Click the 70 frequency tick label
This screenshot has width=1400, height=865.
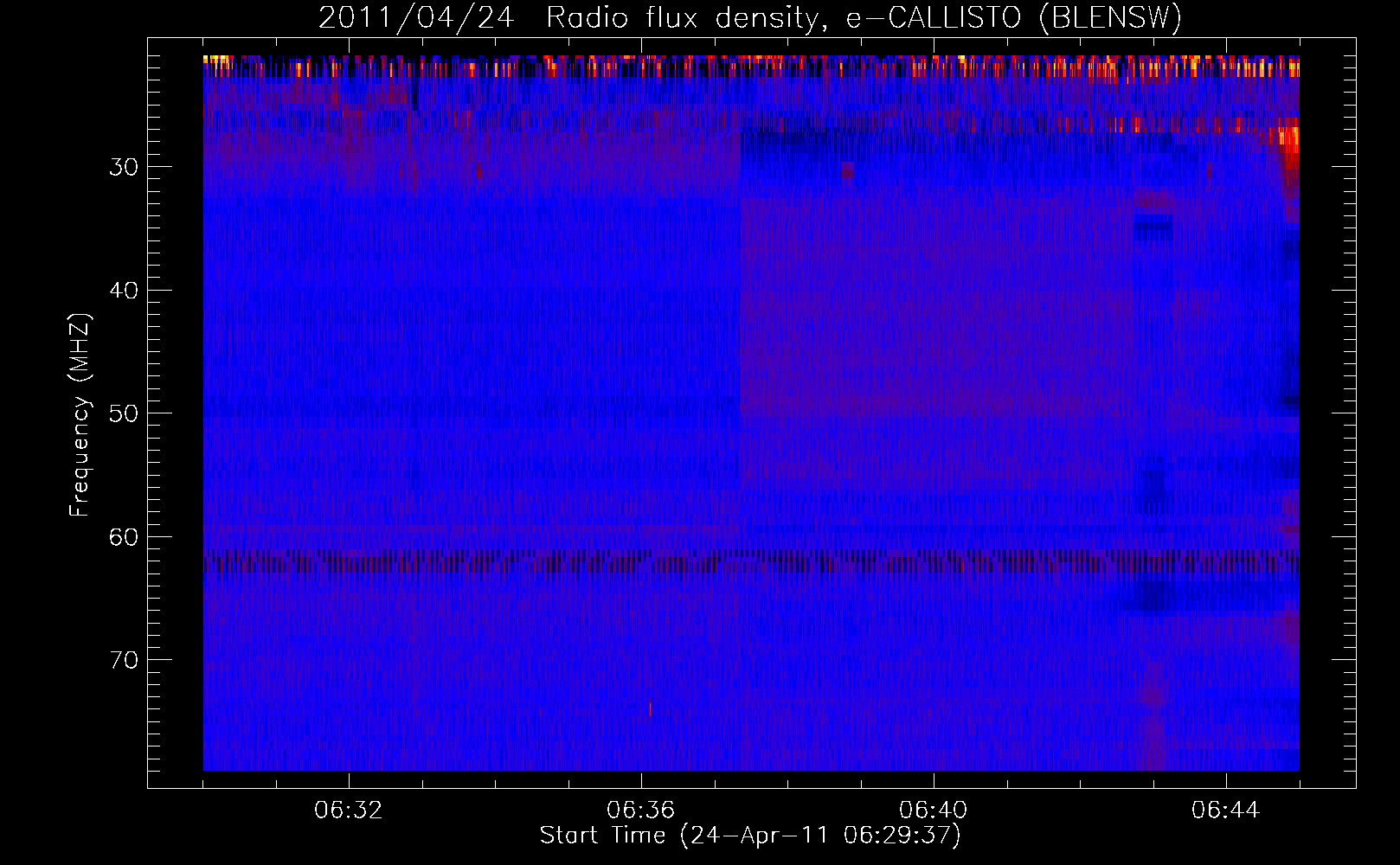pos(124,660)
